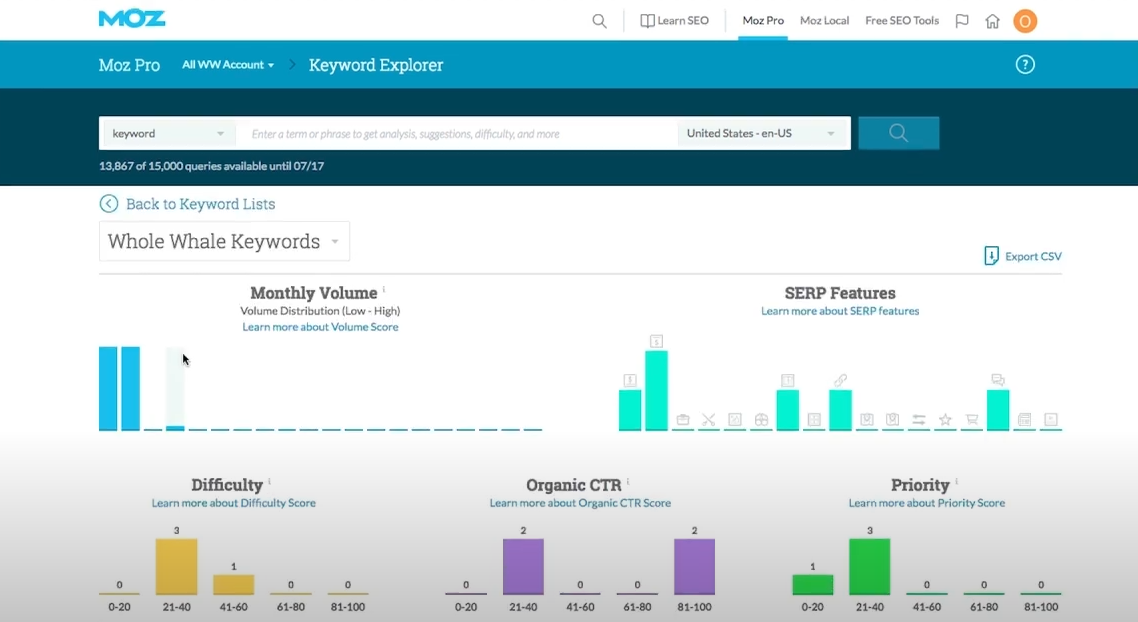Open Free SEO Tools menu
The height and width of the screenshot is (622, 1138).
(902, 21)
